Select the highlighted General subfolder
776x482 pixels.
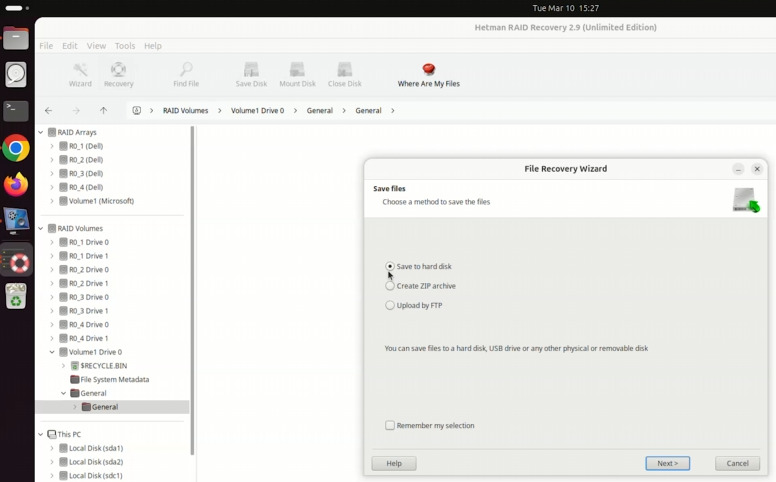tap(99, 407)
